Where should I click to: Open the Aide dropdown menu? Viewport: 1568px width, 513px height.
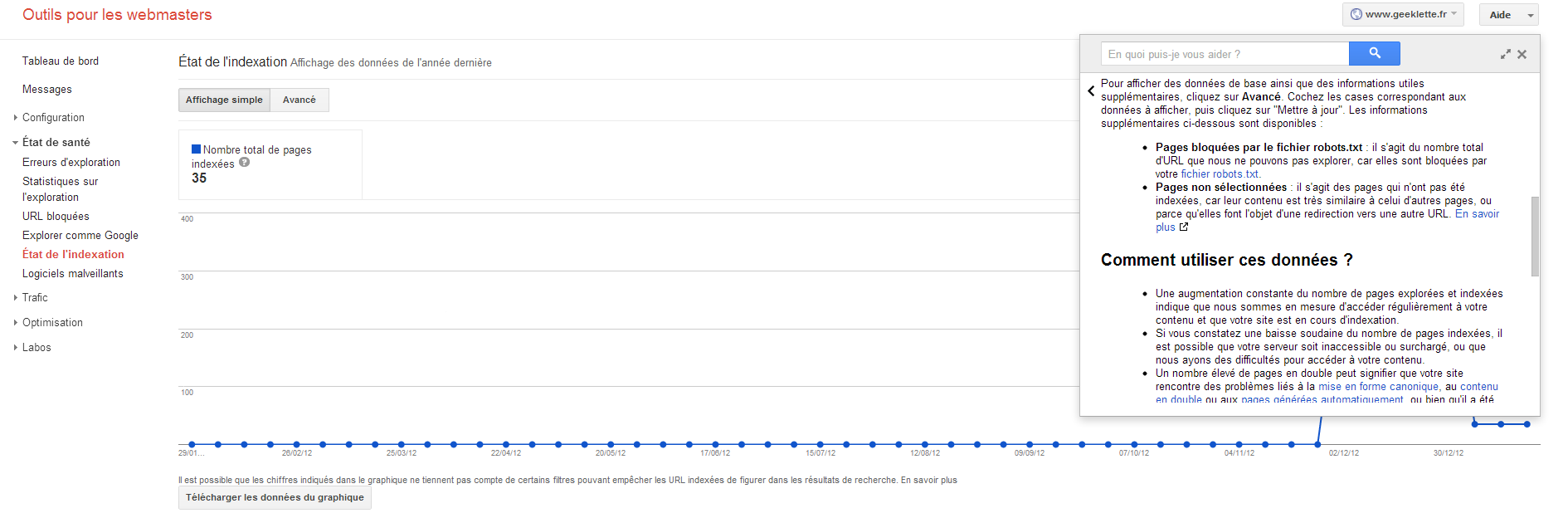pos(1507,15)
